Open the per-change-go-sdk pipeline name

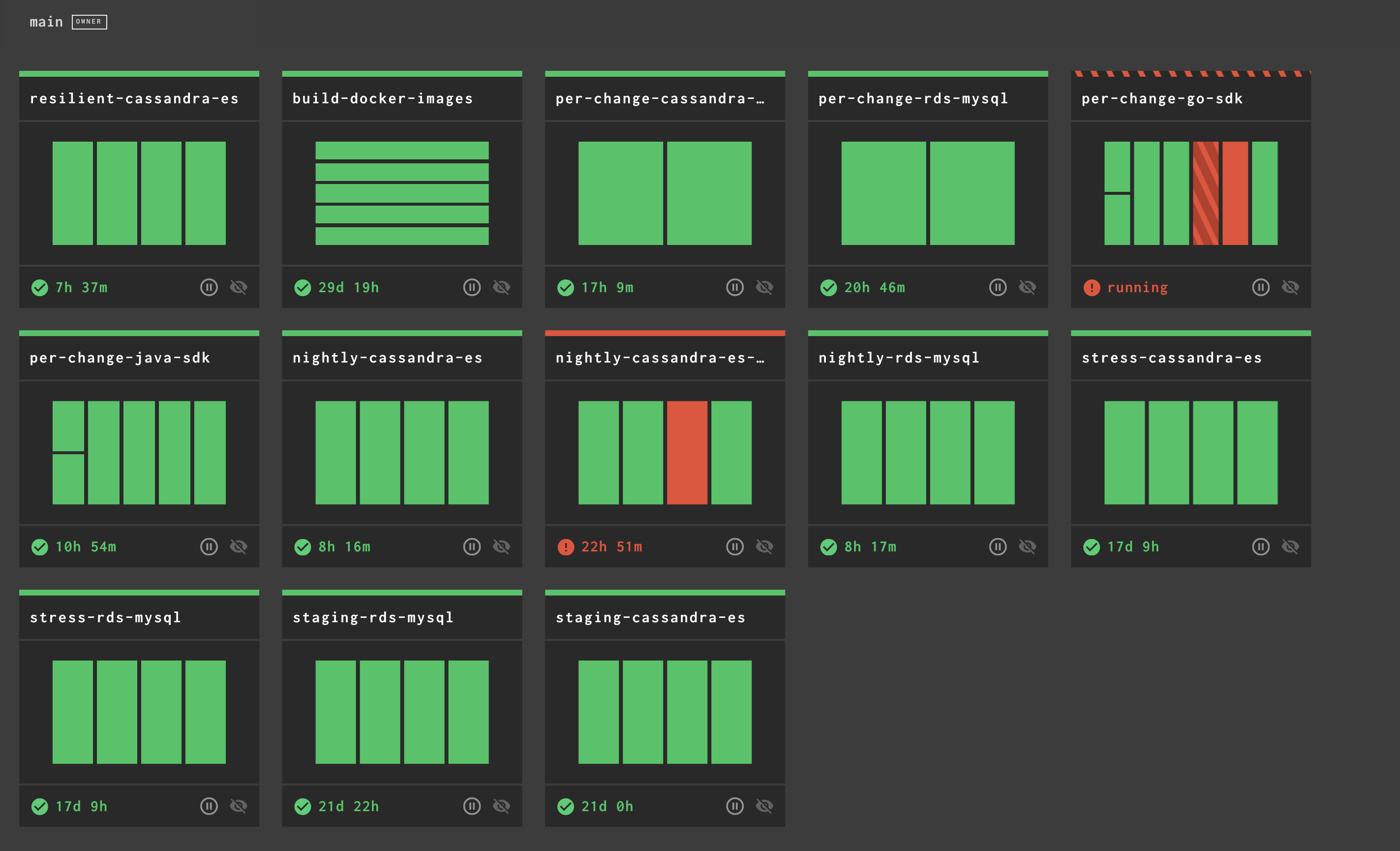[x=1162, y=99]
